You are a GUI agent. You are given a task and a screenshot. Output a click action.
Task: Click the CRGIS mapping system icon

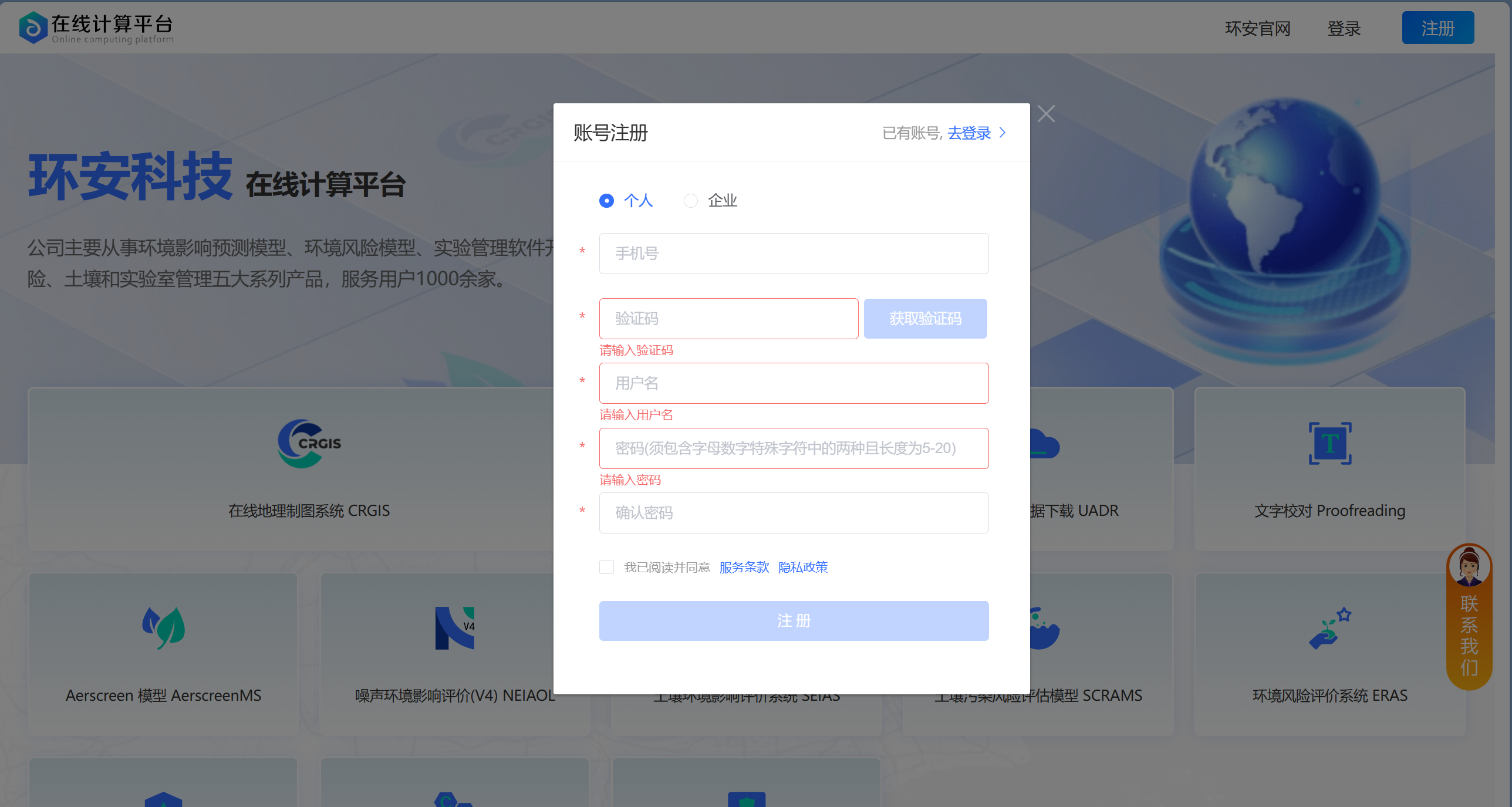click(309, 443)
